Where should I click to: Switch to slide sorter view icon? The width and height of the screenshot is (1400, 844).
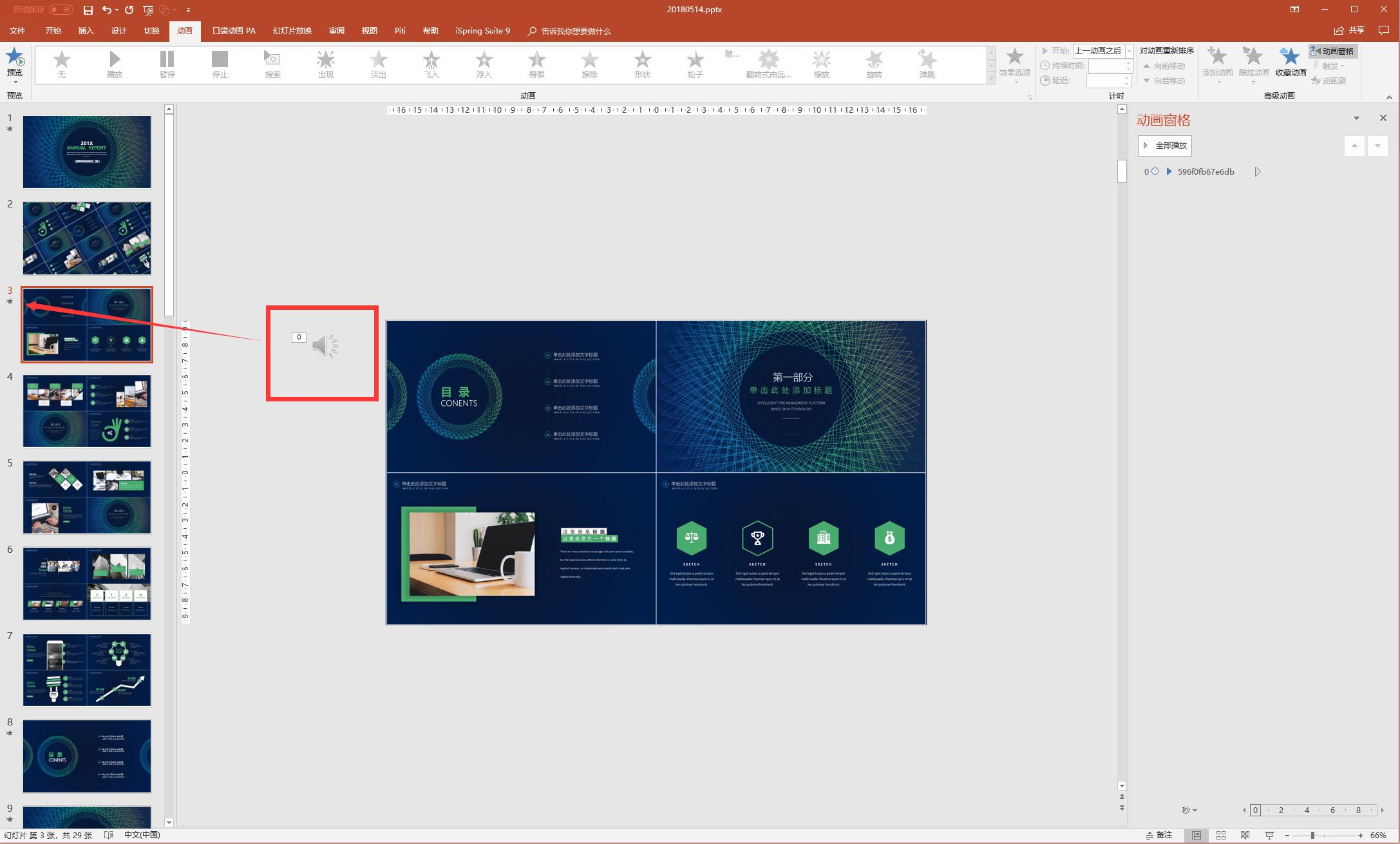(1220, 835)
